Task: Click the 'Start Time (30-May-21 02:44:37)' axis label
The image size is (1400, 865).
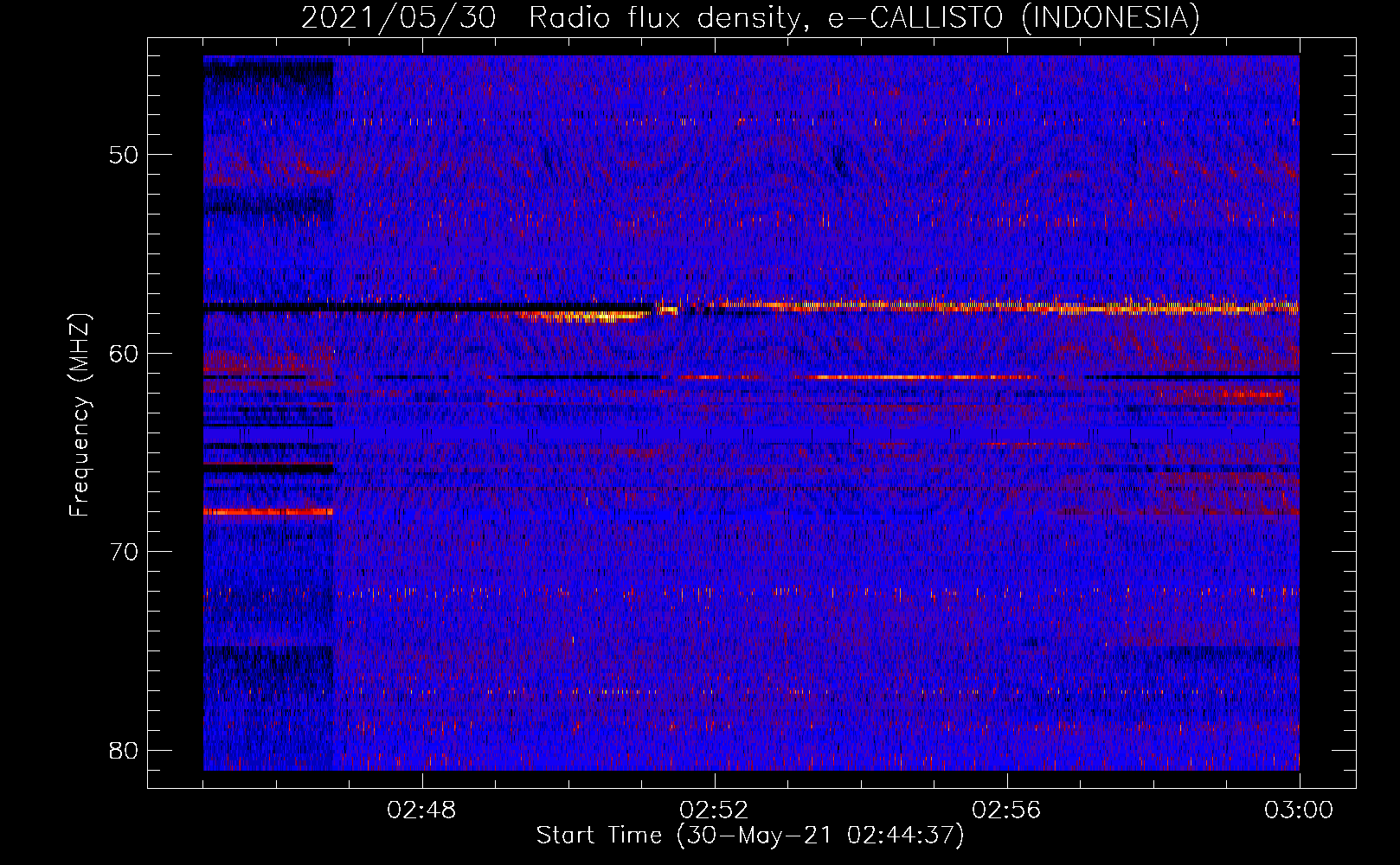Action: pos(750,836)
